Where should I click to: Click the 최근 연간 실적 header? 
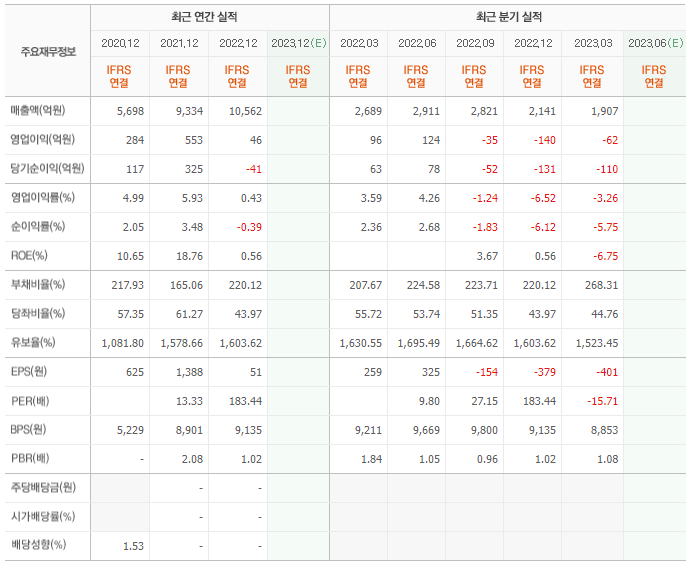(204, 17)
